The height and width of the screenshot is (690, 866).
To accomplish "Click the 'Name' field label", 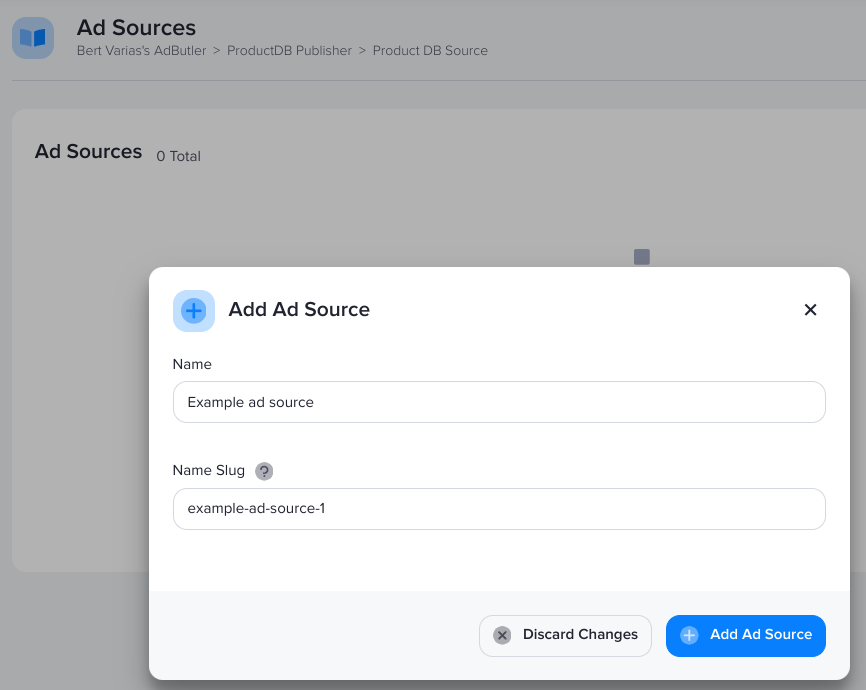I will coord(192,364).
